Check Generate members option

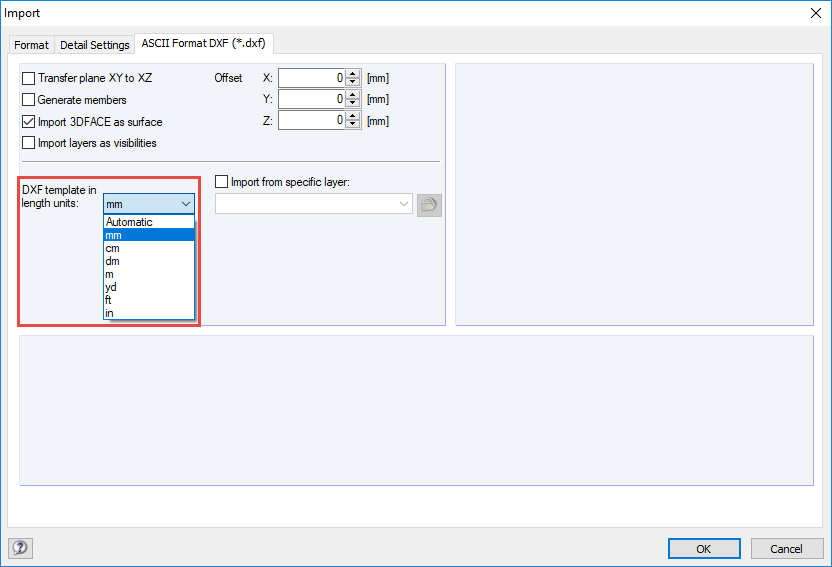point(29,100)
